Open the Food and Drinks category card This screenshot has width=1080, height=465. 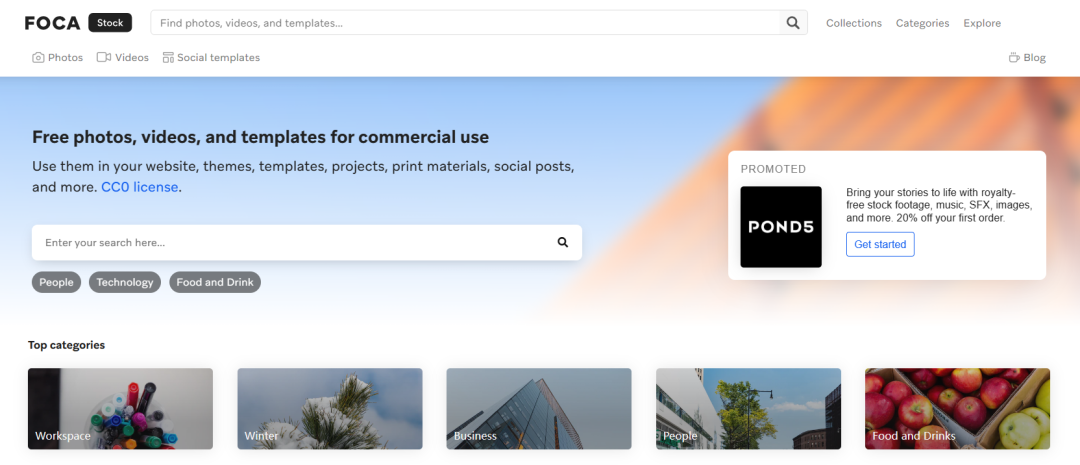957,409
